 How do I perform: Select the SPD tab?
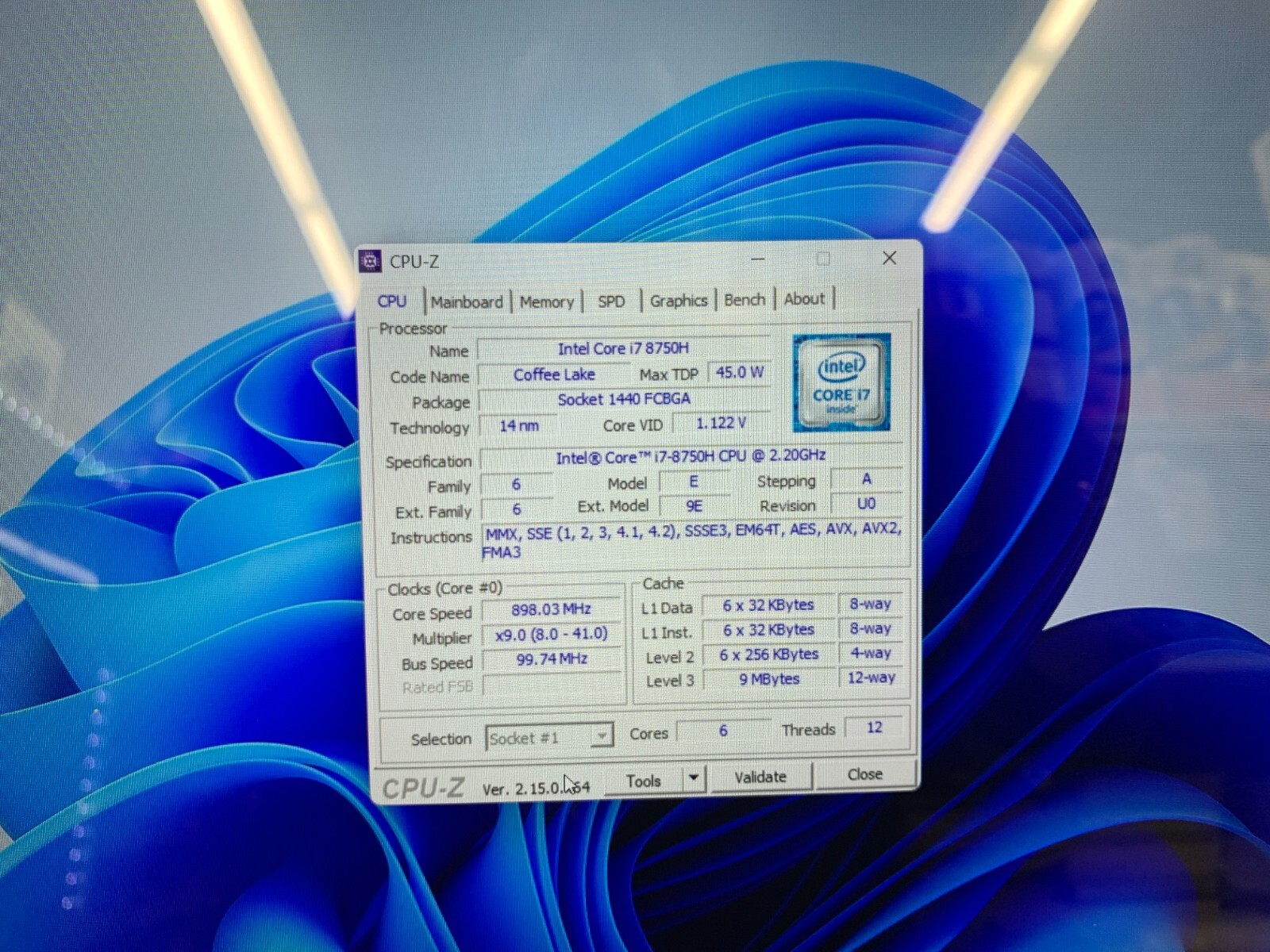click(611, 301)
